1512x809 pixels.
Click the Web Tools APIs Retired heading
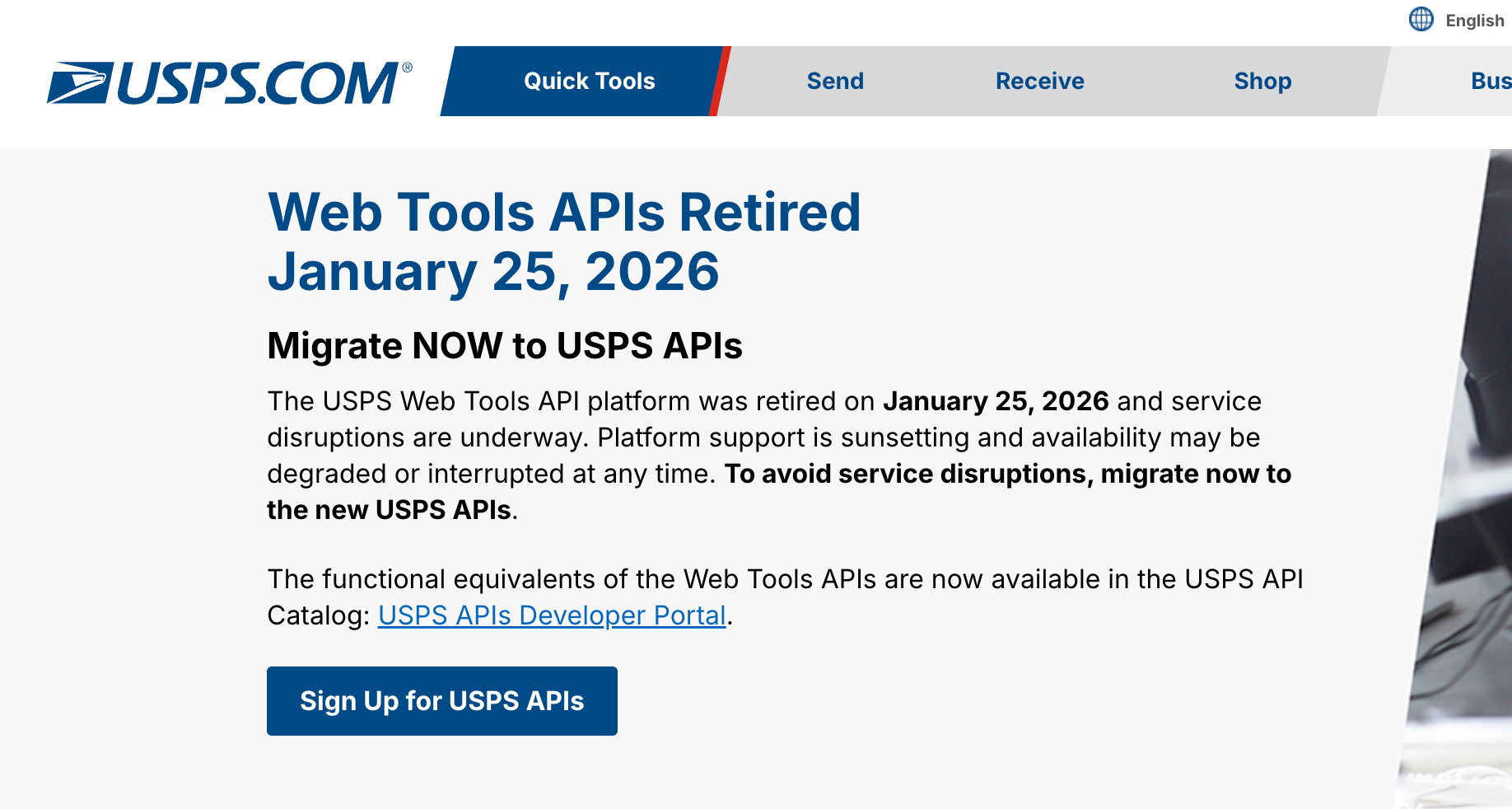coord(564,241)
